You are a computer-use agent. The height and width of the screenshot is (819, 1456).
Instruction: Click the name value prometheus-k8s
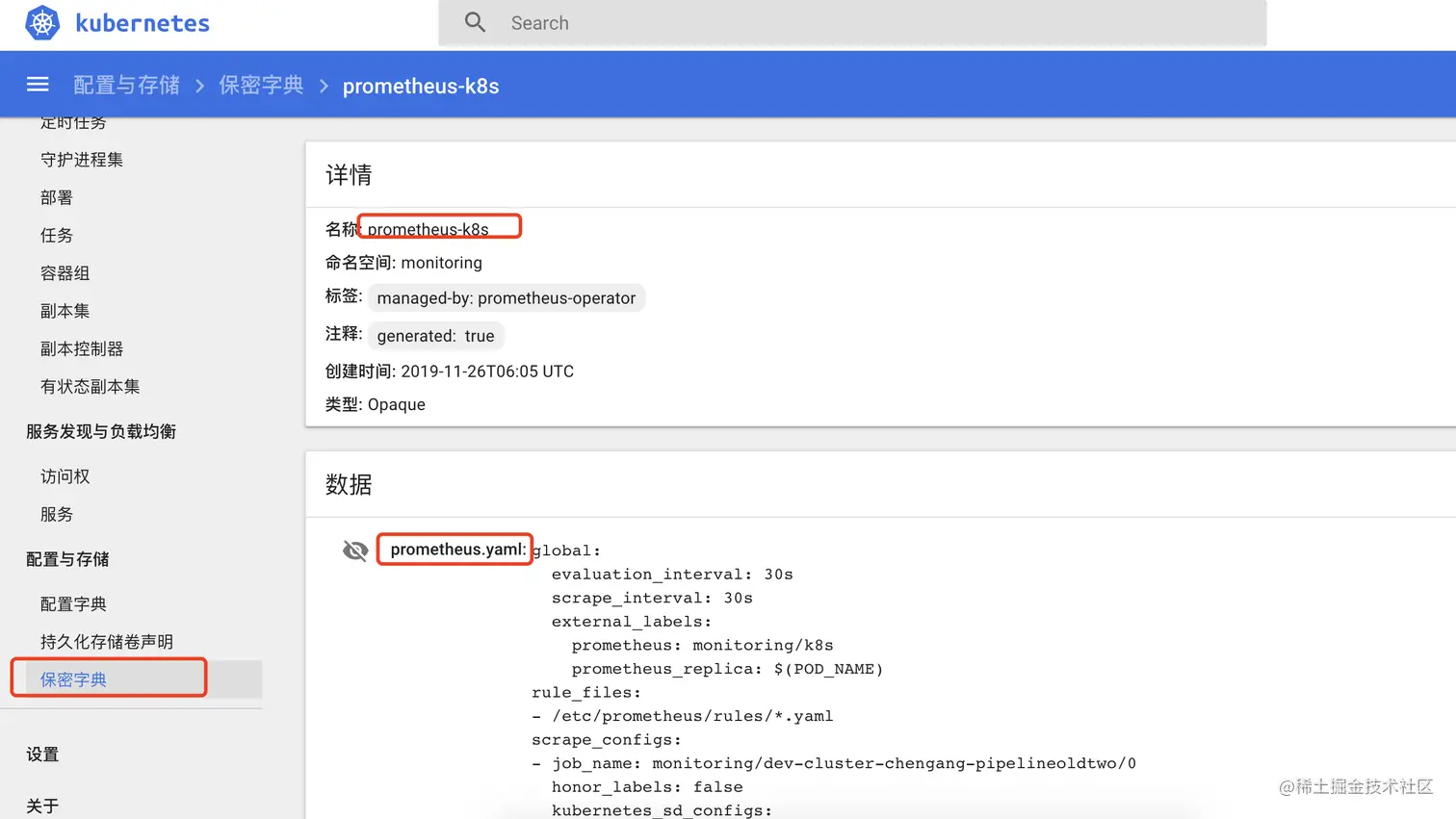tap(429, 229)
